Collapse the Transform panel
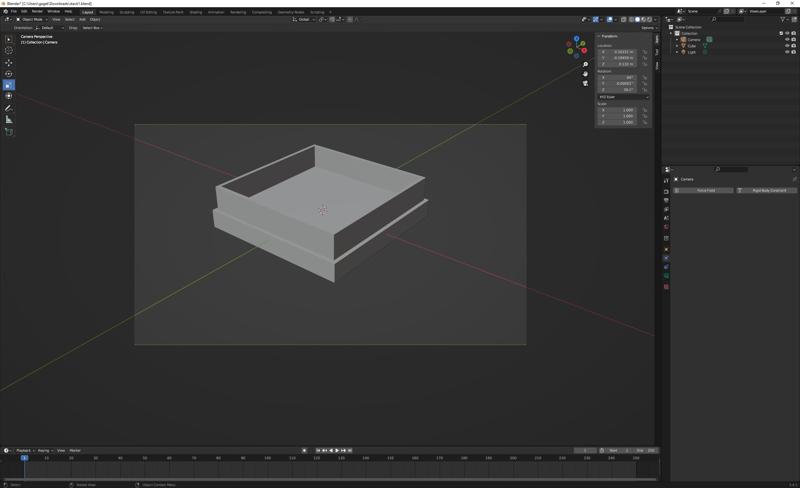800x488 pixels. coord(609,36)
